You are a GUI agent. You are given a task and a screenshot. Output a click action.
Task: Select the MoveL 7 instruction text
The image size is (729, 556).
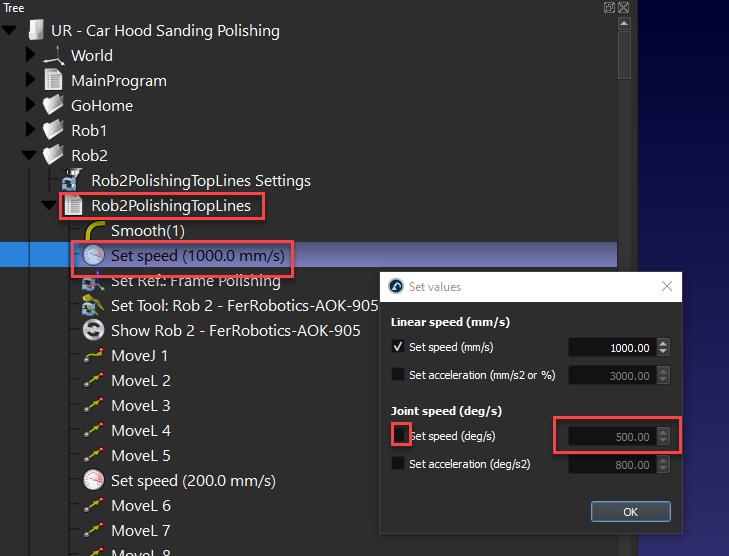141,530
